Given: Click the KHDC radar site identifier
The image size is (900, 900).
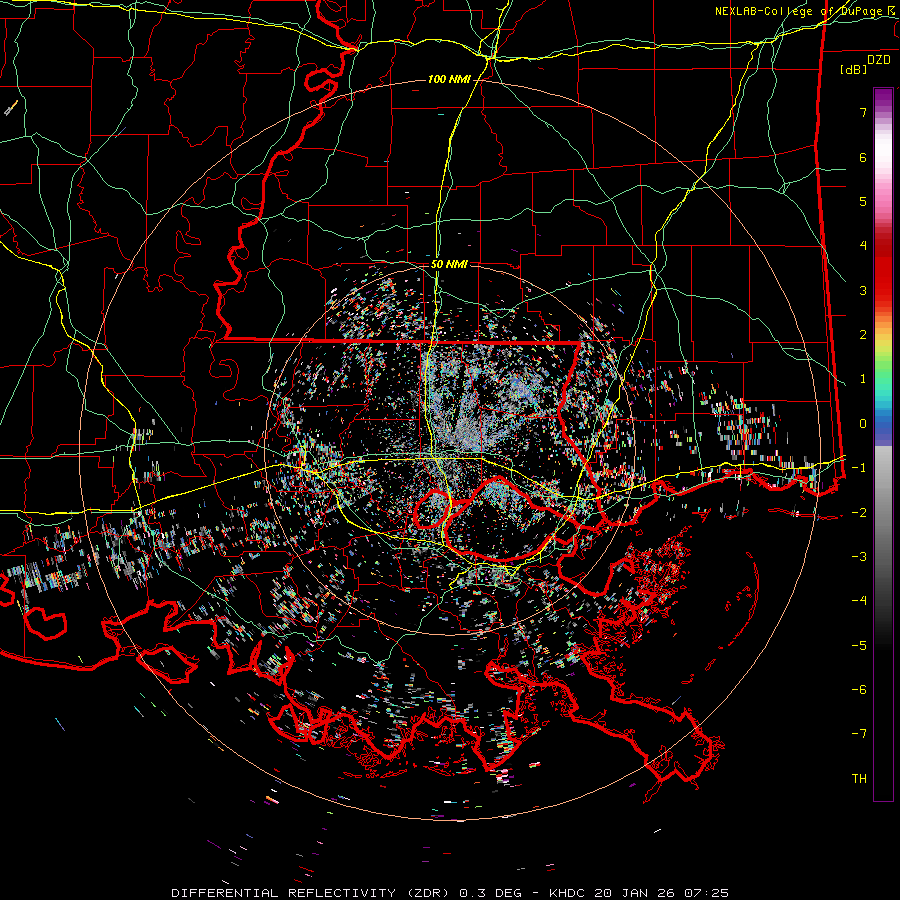Looking at the screenshot, I should [x=567, y=893].
